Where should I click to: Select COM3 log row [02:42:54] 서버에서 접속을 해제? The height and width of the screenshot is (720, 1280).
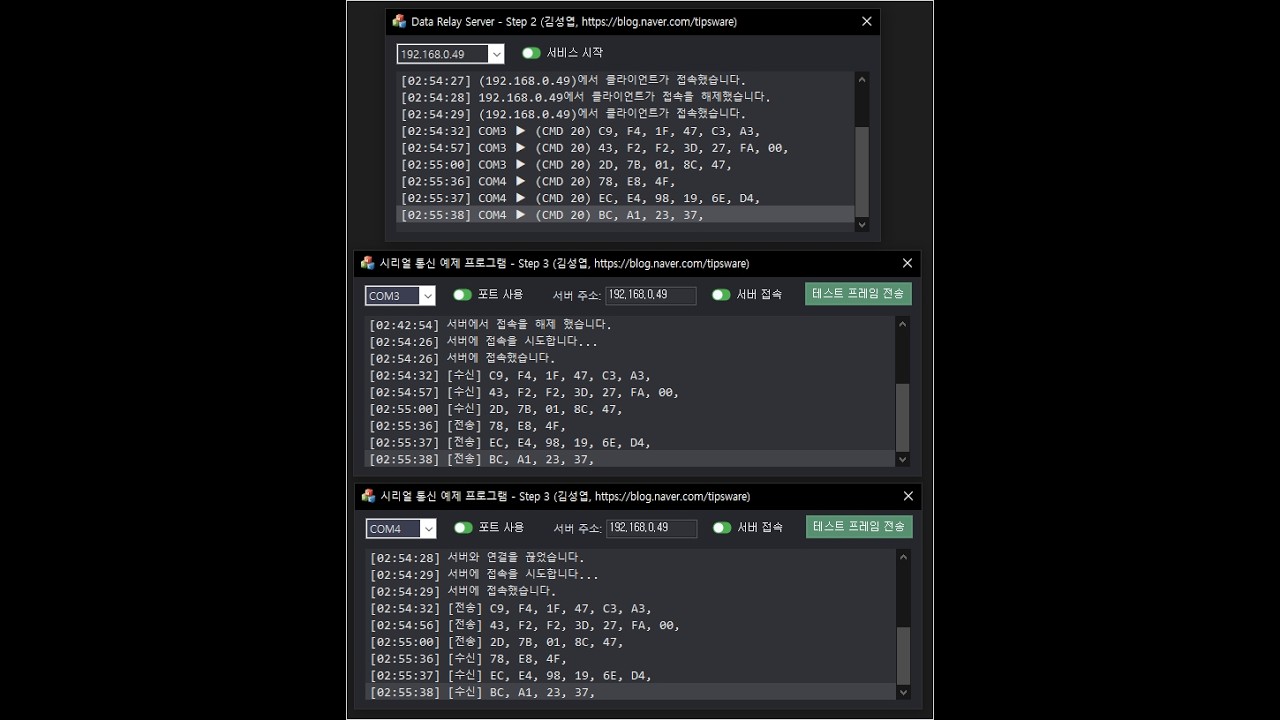pyautogui.click(x=630, y=325)
